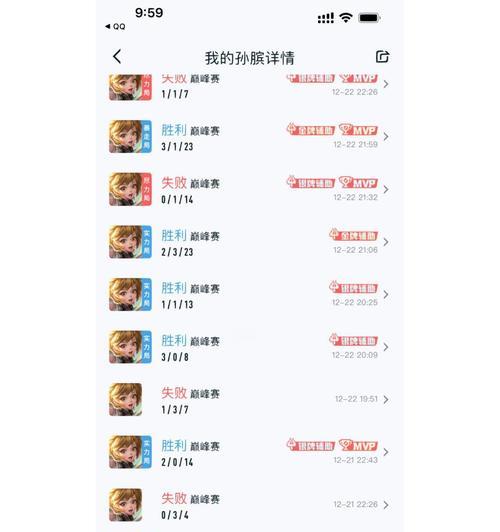Image resolution: width=500 pixels, height=532 pixels.
Task: Select hero avatar of 1/3/7 defeat at 19:51
Action: 126,399
